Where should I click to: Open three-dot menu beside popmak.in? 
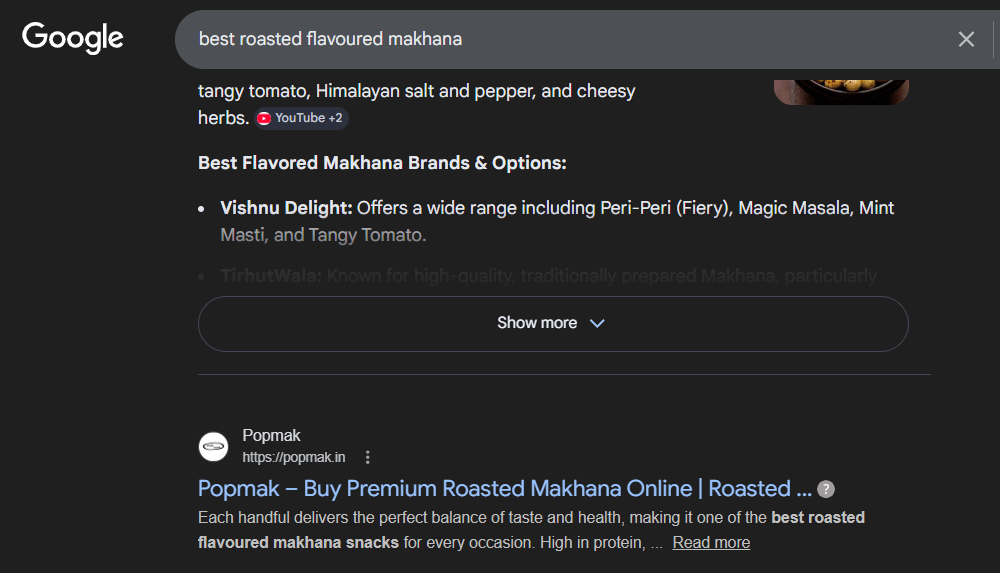click(x=368, y=457)
